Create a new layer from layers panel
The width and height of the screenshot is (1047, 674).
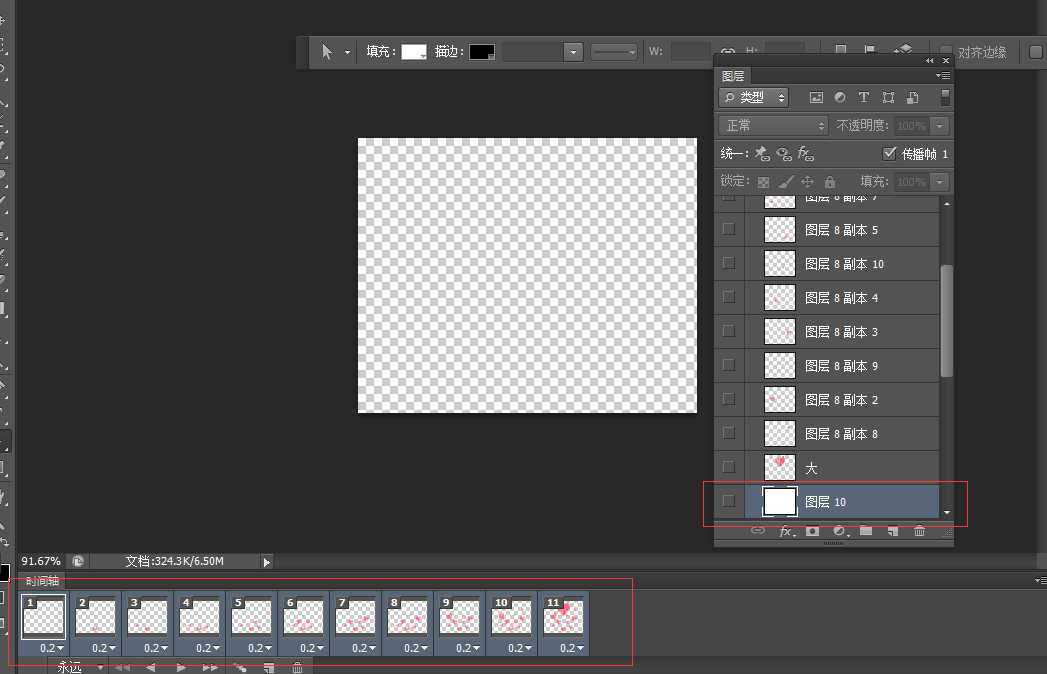click(x=892, y=531)
